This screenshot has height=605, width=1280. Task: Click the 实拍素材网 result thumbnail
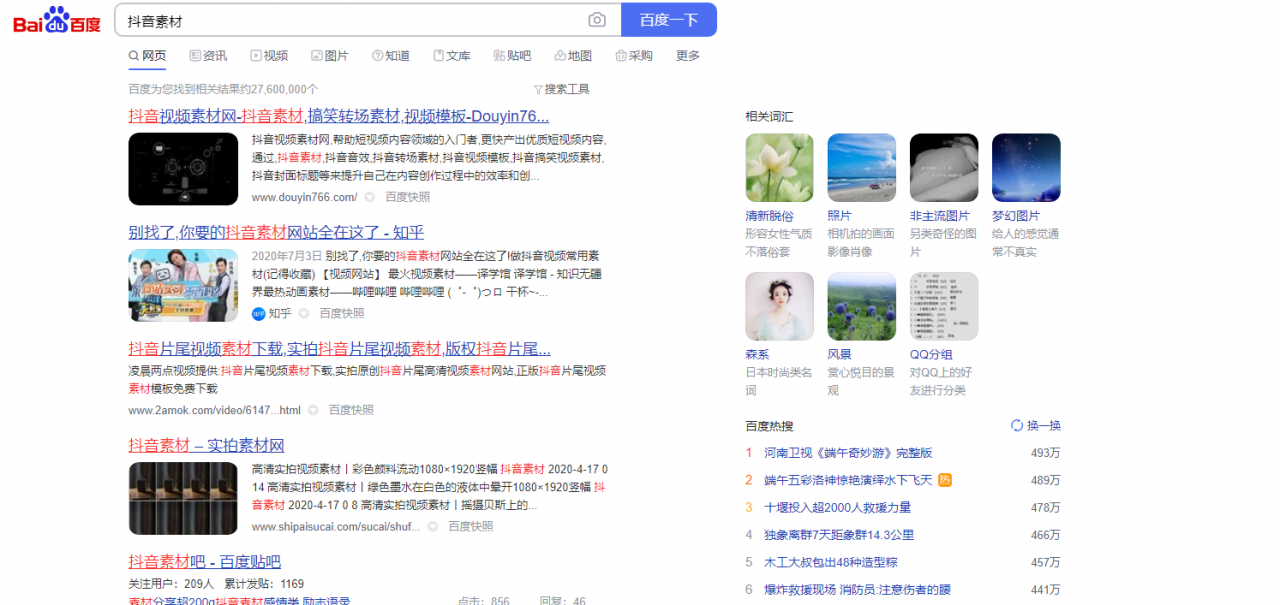pyautogui.click(x=183, y=498)
